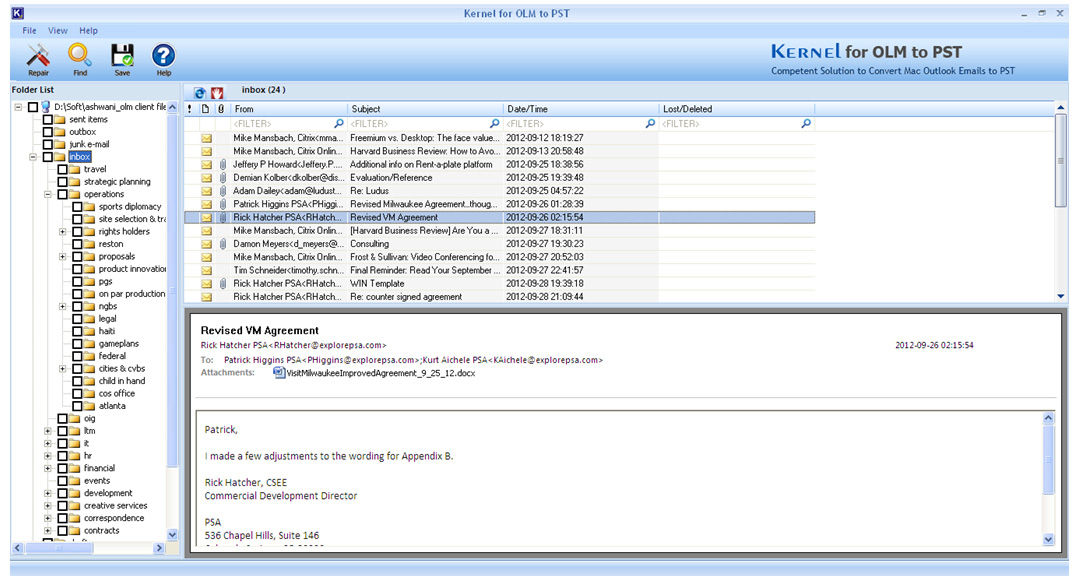Click the Find magnifier icon
Screen dimensions: 1081x576
click(80, 55)
